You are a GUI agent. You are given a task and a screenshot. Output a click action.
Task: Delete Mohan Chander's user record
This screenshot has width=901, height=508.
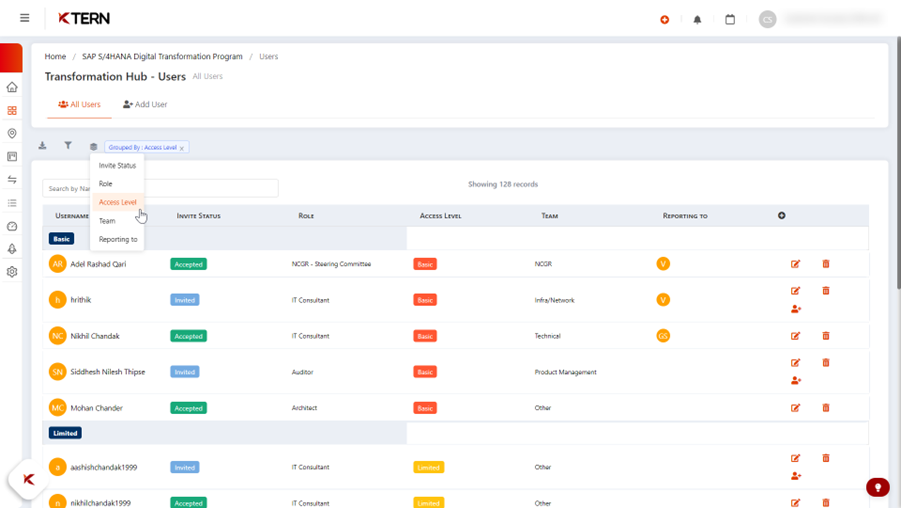coord(826,408)
